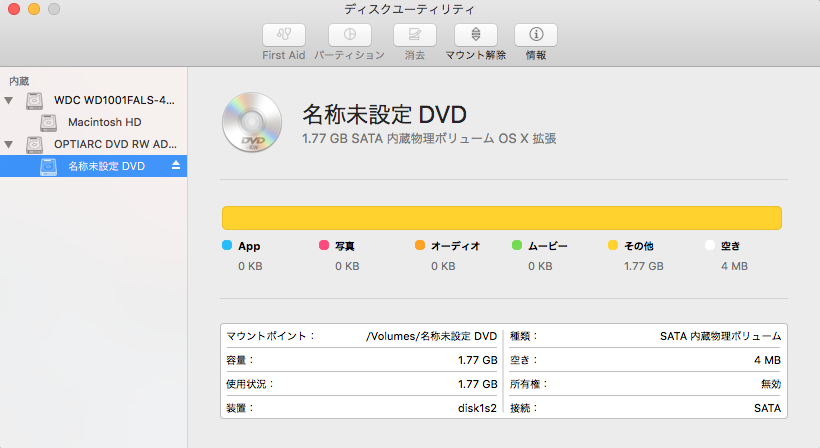
Task: Click the pink 写真 legend dot
Action: [323, 245]
